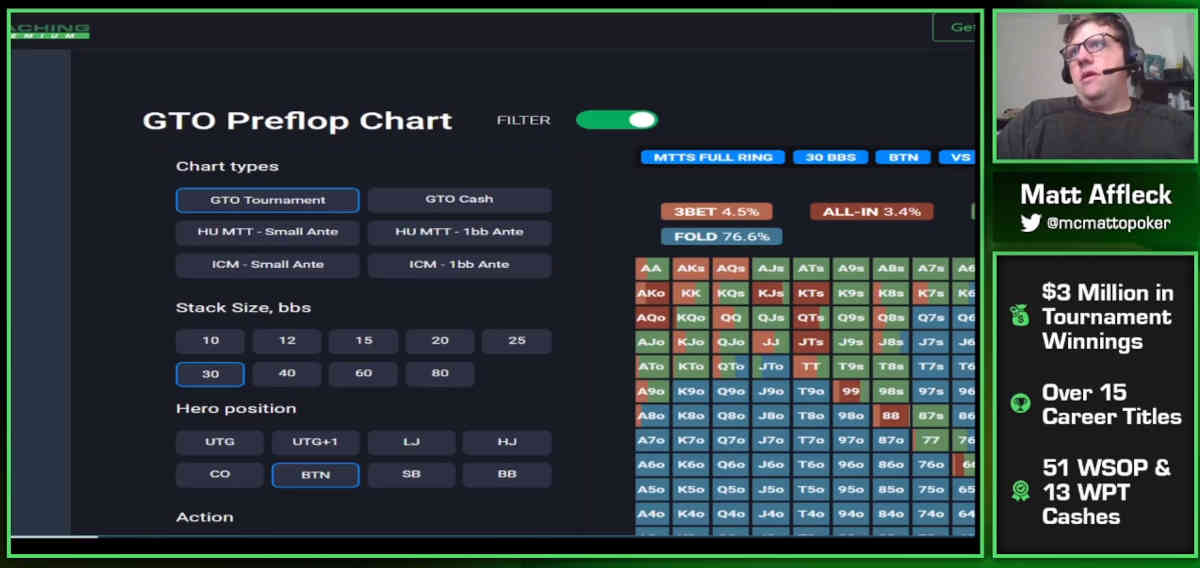Toggle the FILTER switch
Viewport: 1200px width, 568px height.
(616, 120)
